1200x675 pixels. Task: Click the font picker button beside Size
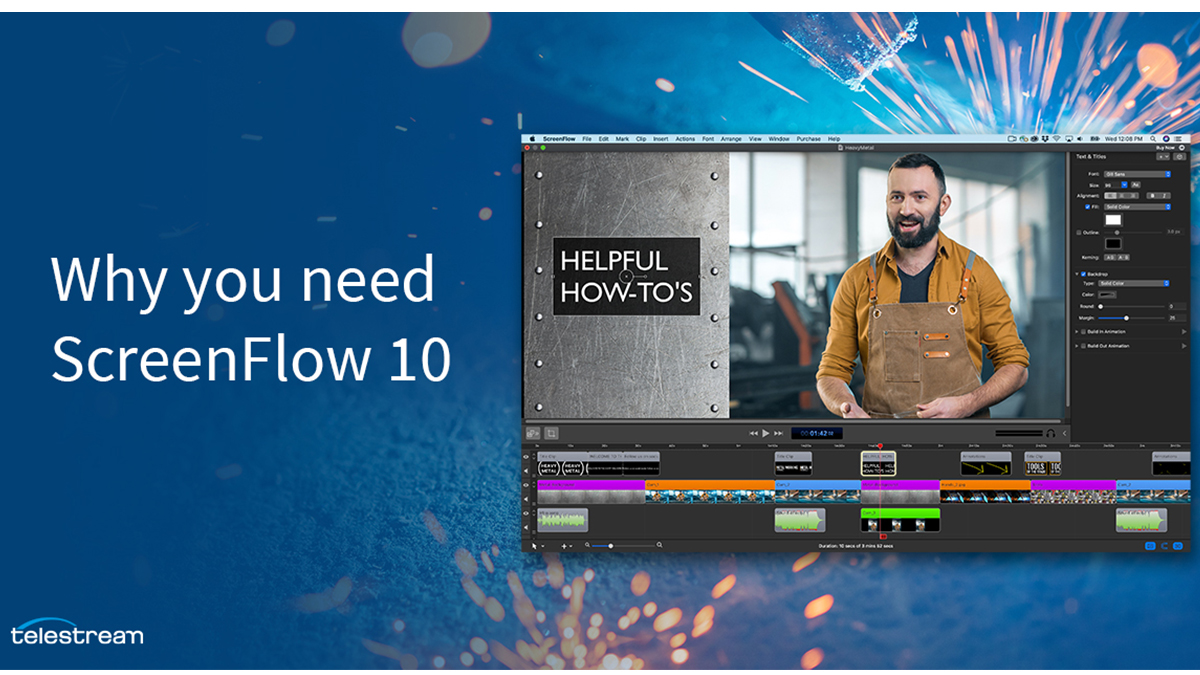[1136, 185]
